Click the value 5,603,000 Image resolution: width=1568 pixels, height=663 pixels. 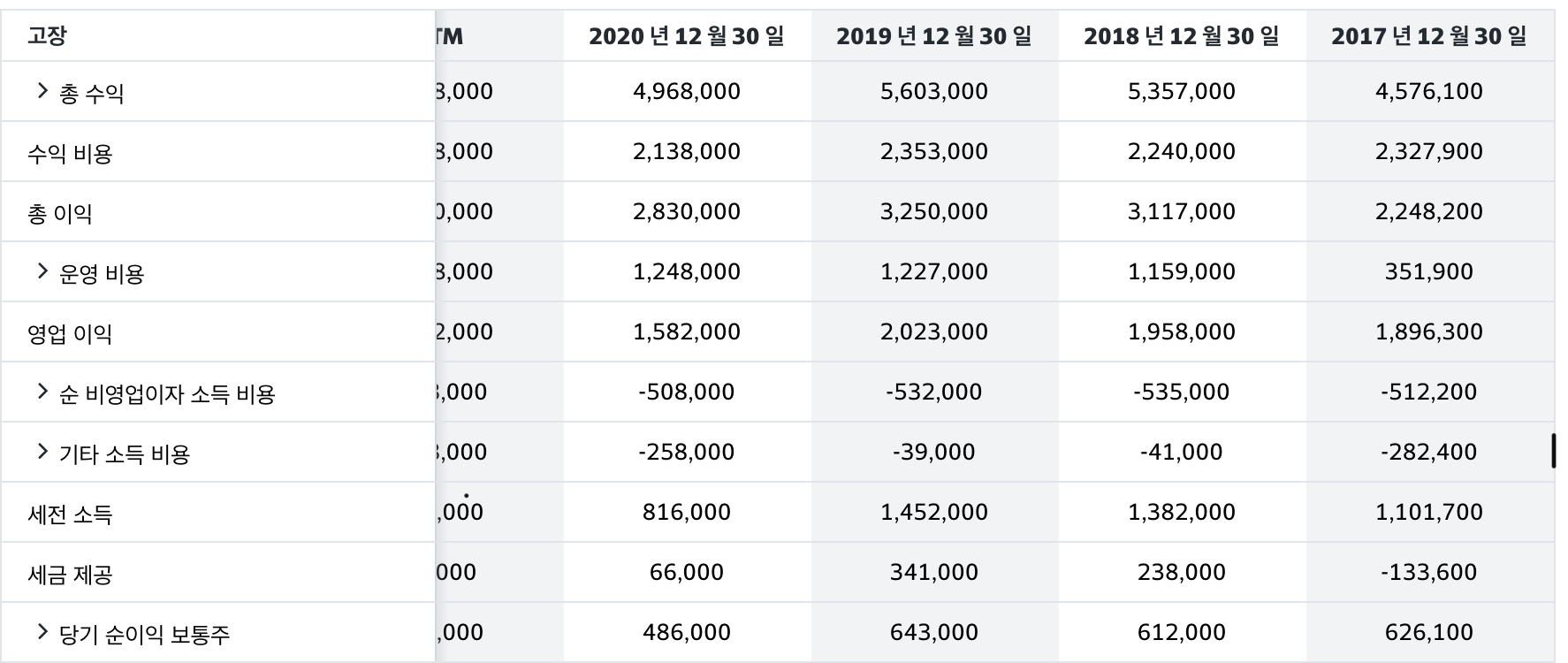[x=934, y=91]
